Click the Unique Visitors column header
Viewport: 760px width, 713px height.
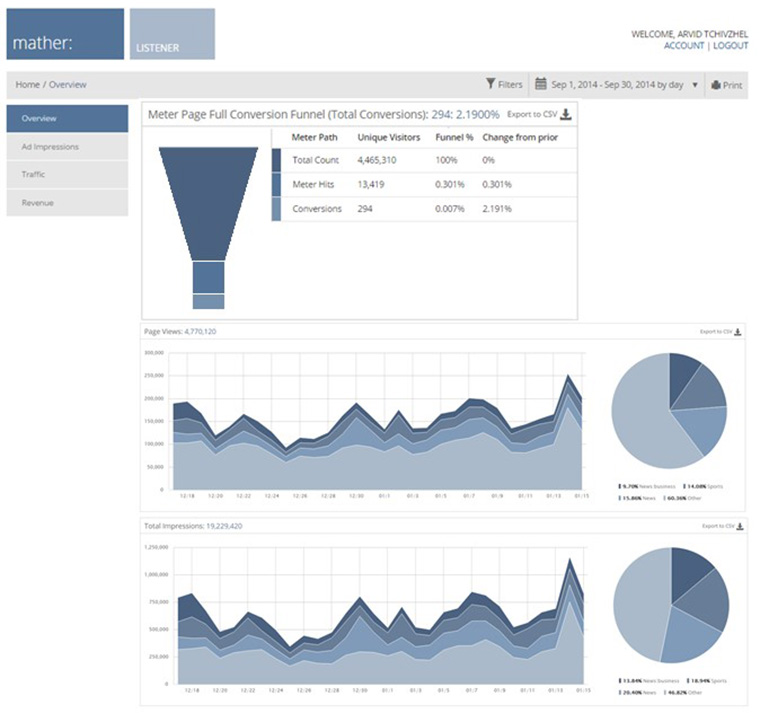(389, 137)
